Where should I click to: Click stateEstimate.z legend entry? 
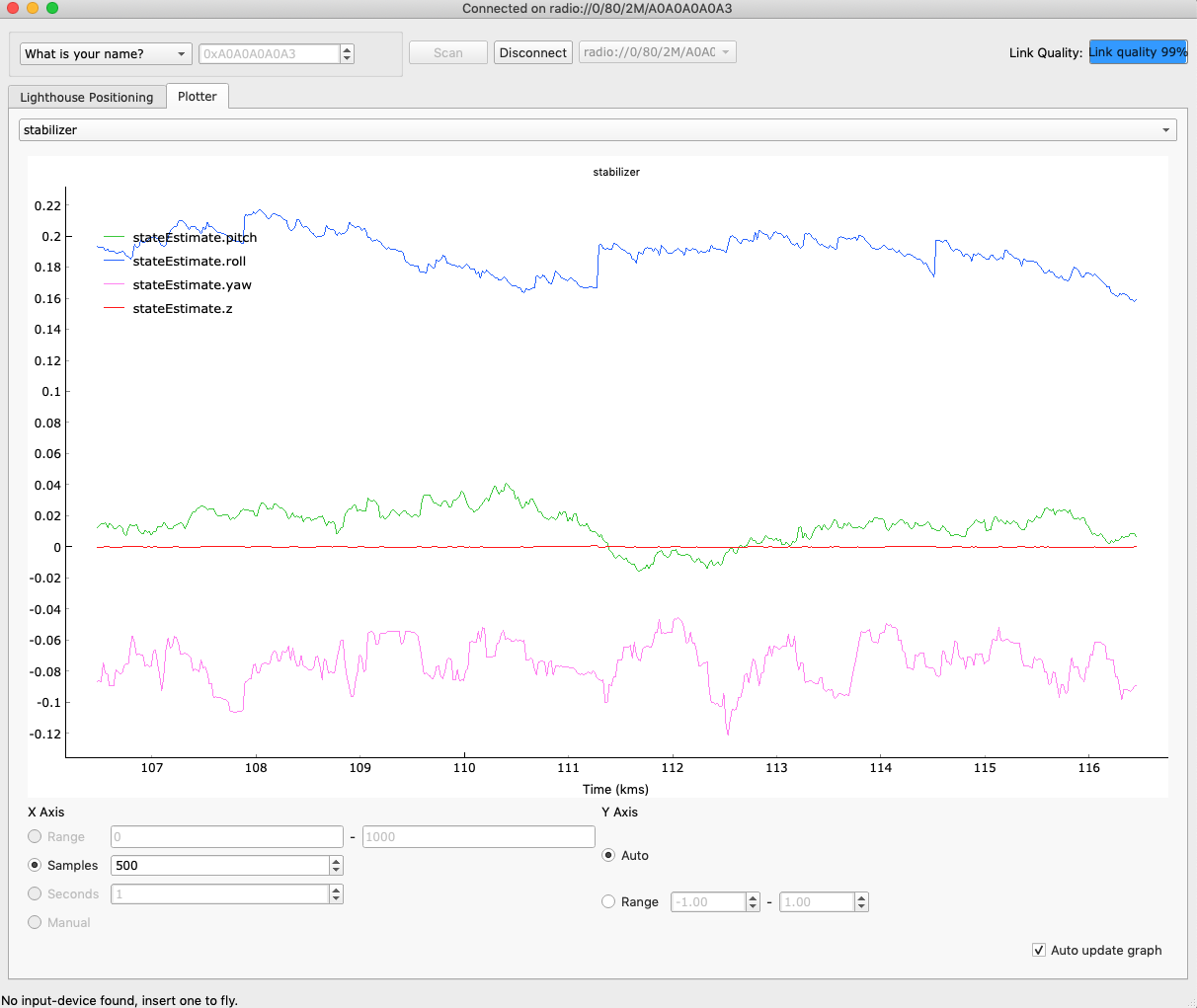183,309
